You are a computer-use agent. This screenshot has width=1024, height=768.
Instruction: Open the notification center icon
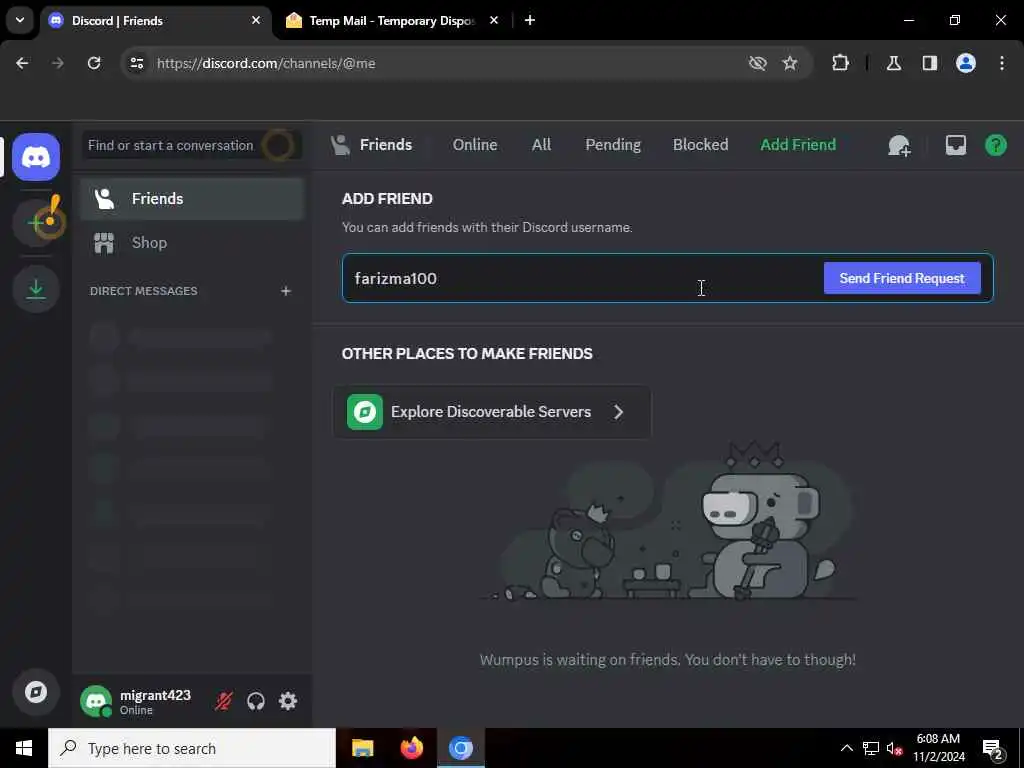click(x=993, y=749)
